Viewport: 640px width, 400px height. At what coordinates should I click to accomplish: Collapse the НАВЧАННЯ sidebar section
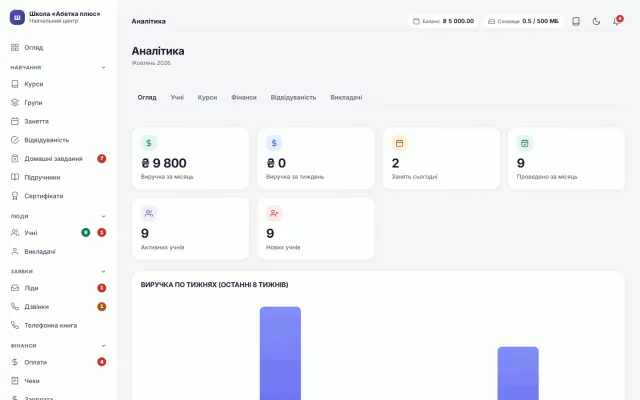point(103,67)
